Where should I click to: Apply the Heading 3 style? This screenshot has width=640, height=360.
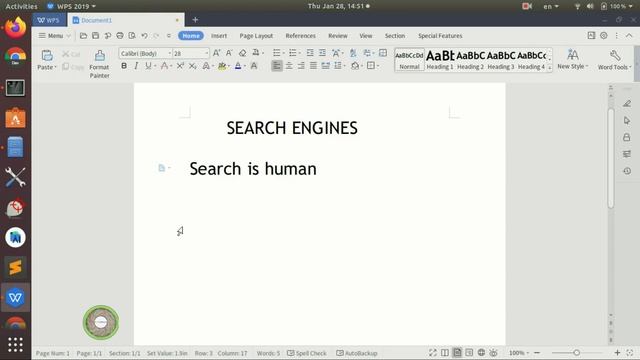coord(501,60)
